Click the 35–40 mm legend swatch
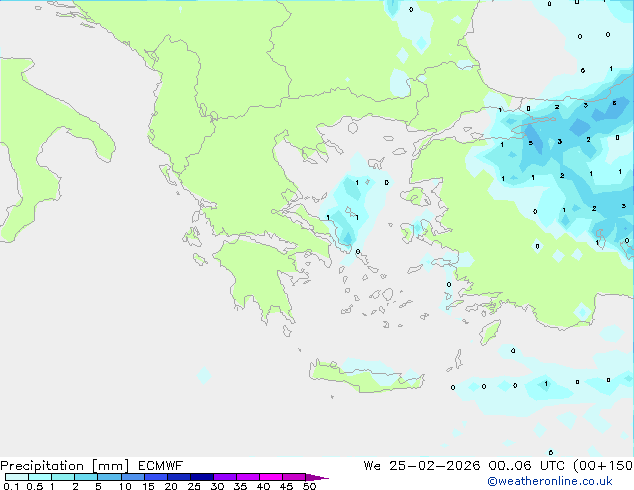 point(247,477)
